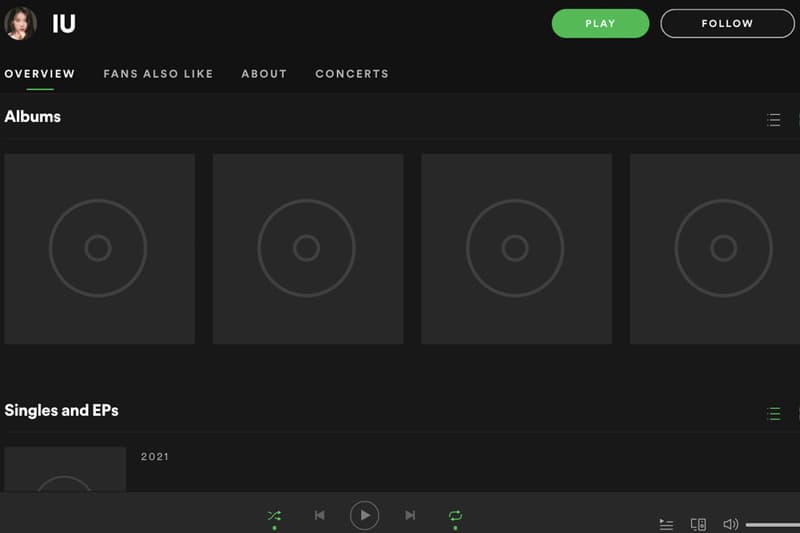Adjust the volume slider
800x533 pixels.
(x=772, y=524)
